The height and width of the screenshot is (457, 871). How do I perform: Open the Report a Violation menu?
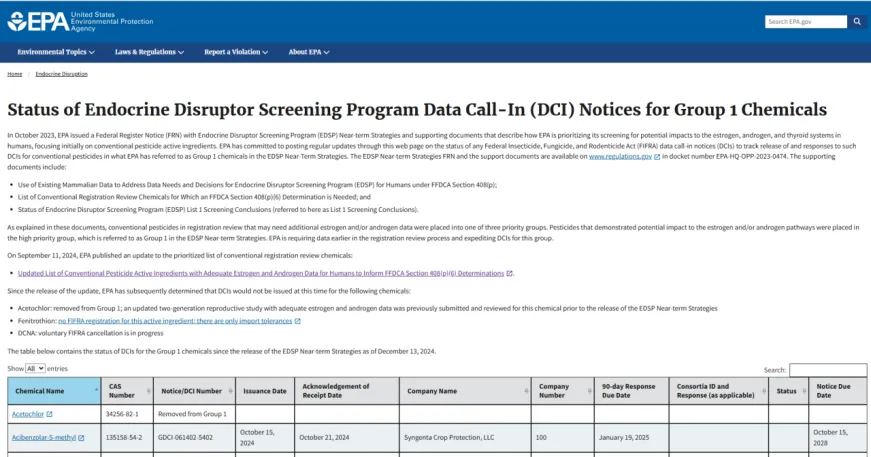(x=236, y=52)
